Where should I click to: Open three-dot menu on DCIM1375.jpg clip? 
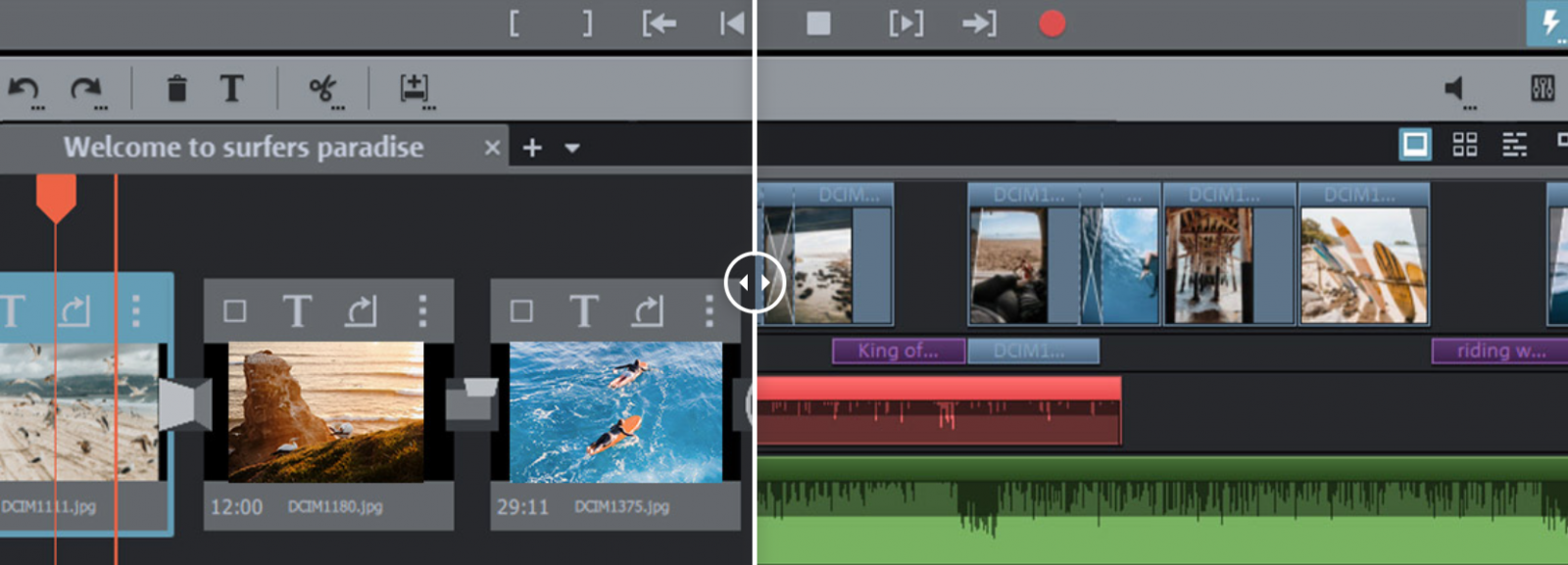pos(709,311)
